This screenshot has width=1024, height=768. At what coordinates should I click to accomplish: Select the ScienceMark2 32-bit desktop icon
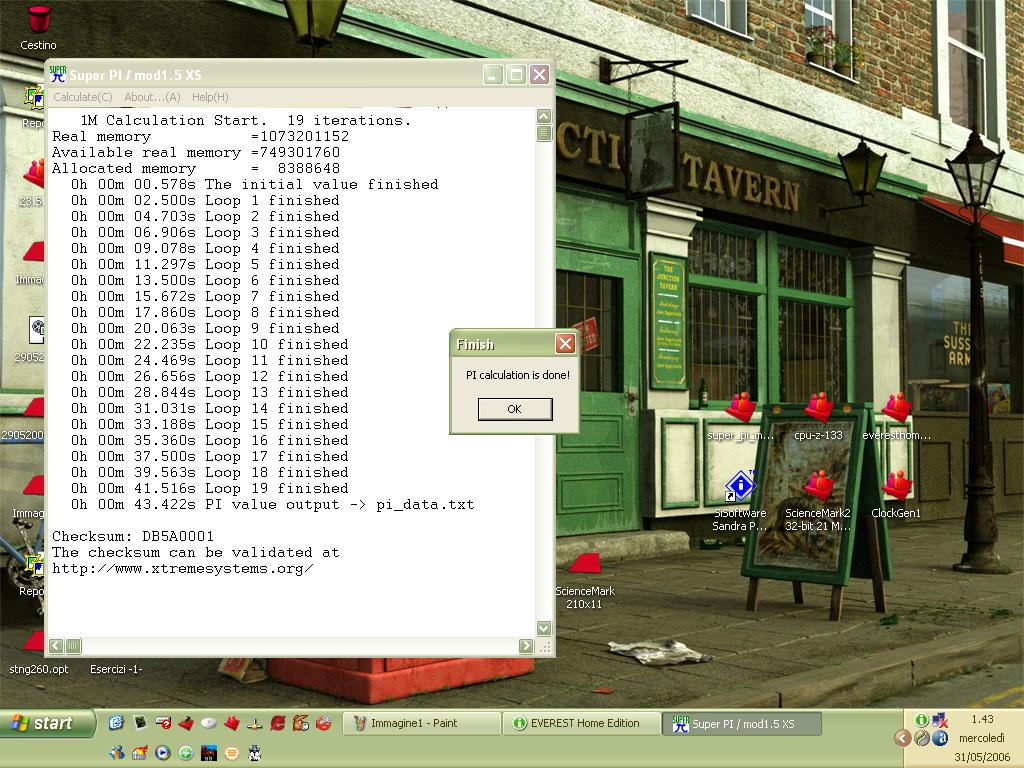tap(818, 501)
